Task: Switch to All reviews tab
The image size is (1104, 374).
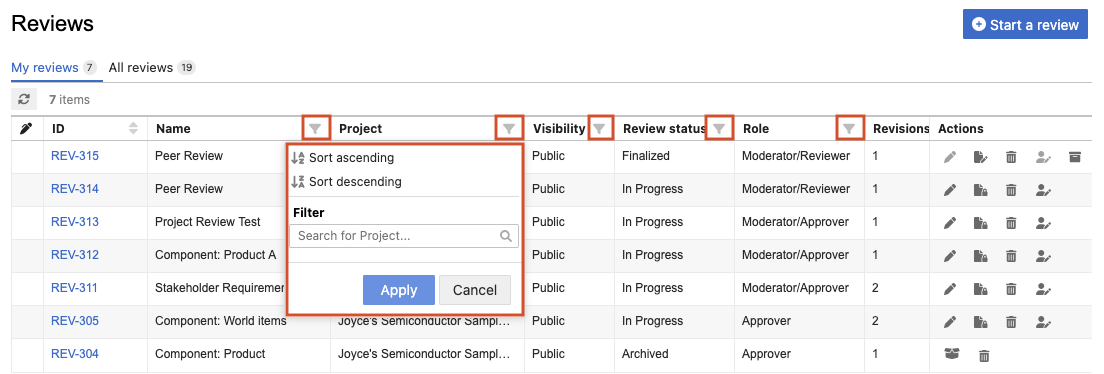Action: point(151,68)
